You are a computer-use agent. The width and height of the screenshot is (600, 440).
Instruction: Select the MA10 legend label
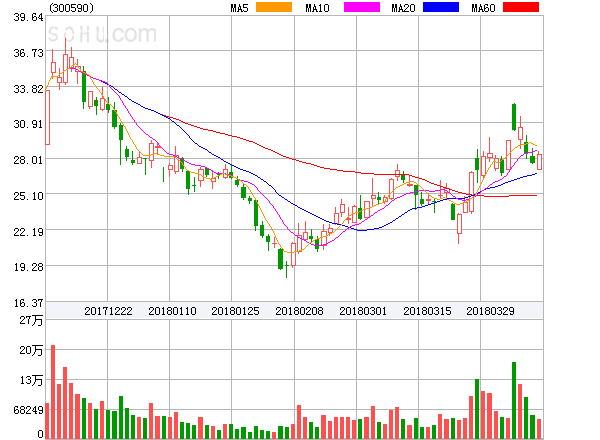click(x=317, y=8)
